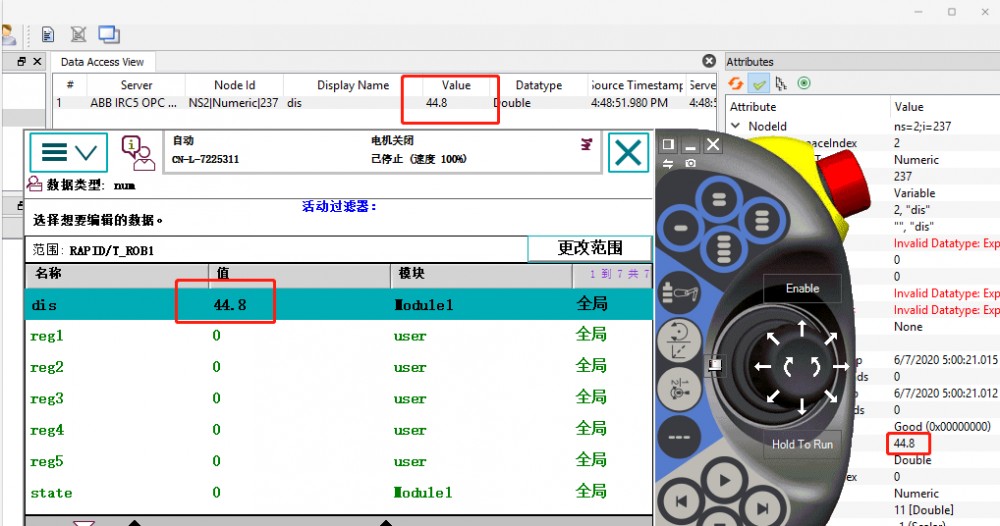Image resolution: width=1000 pixels, height=526 pixels.
Task: Click the blue overlapping windows toolbar icon
Action: (108, 34)
